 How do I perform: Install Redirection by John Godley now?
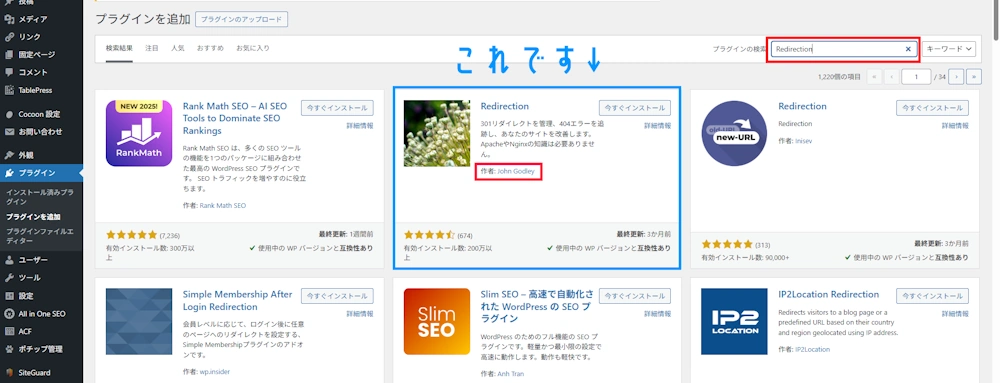(635, 108)
